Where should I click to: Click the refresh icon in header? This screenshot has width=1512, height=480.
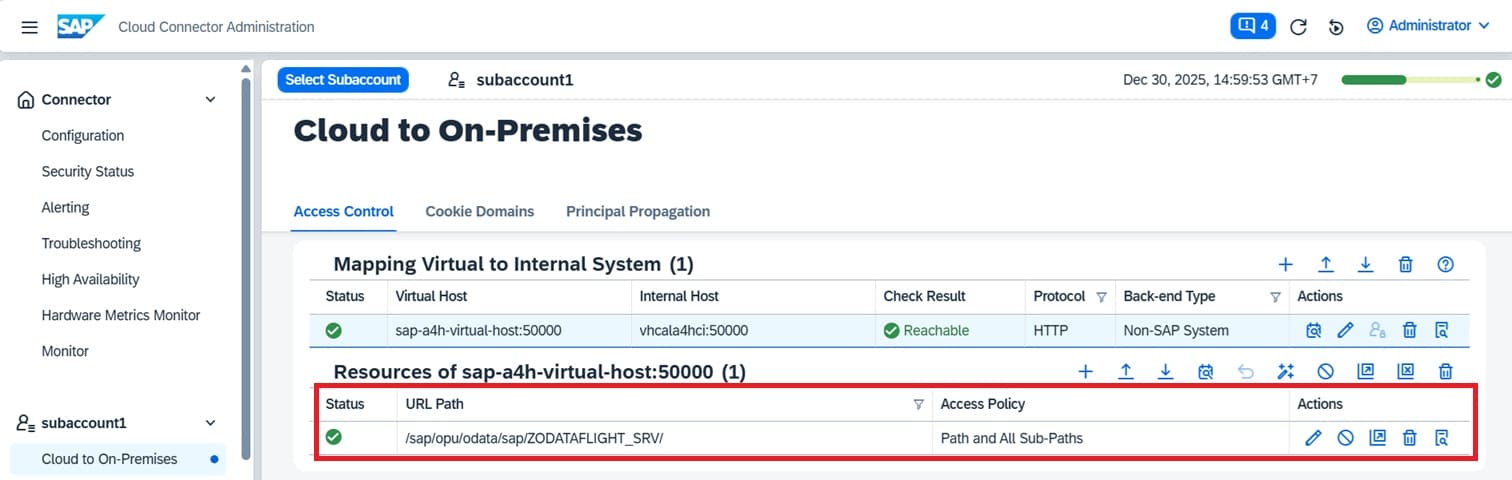pos(1298,27)
